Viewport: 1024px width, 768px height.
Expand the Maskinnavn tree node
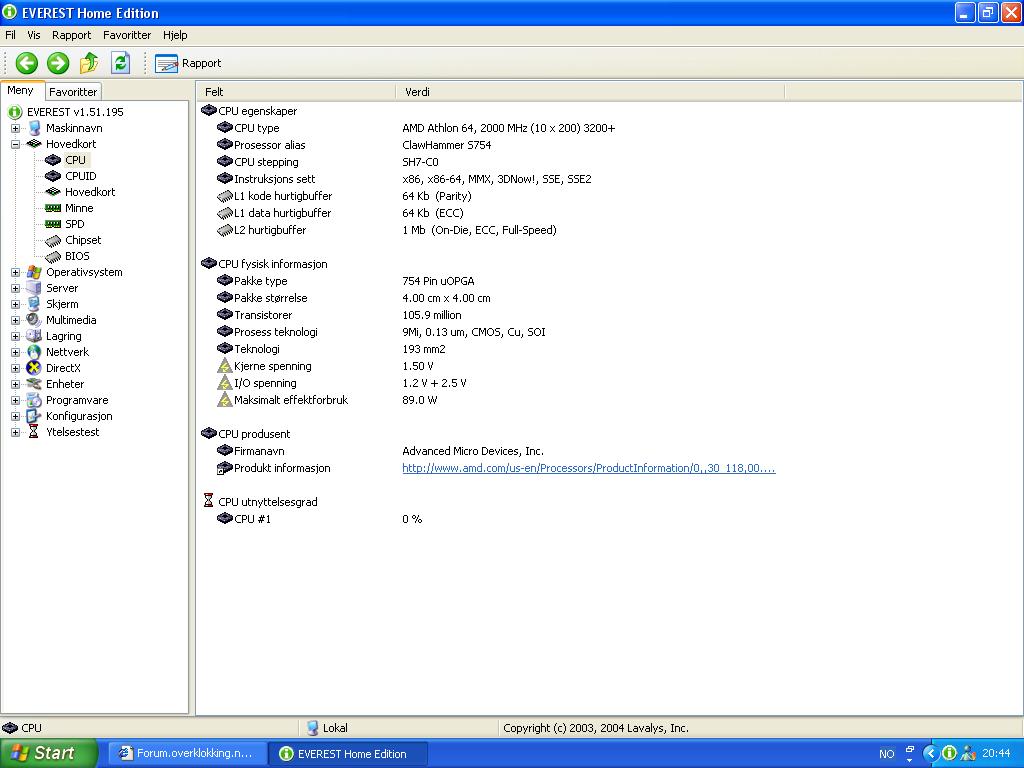coord(15,128)
